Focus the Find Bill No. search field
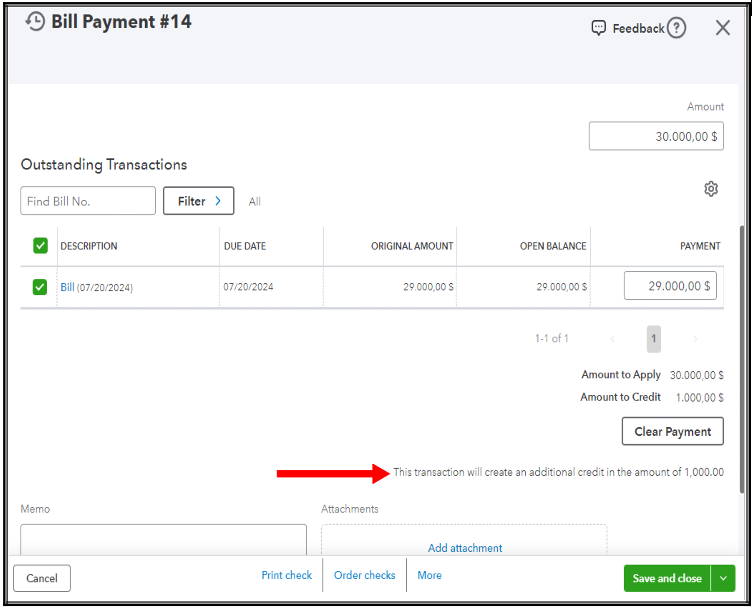The height and width of the screenshot is (610, 753). tap(88, 201)
